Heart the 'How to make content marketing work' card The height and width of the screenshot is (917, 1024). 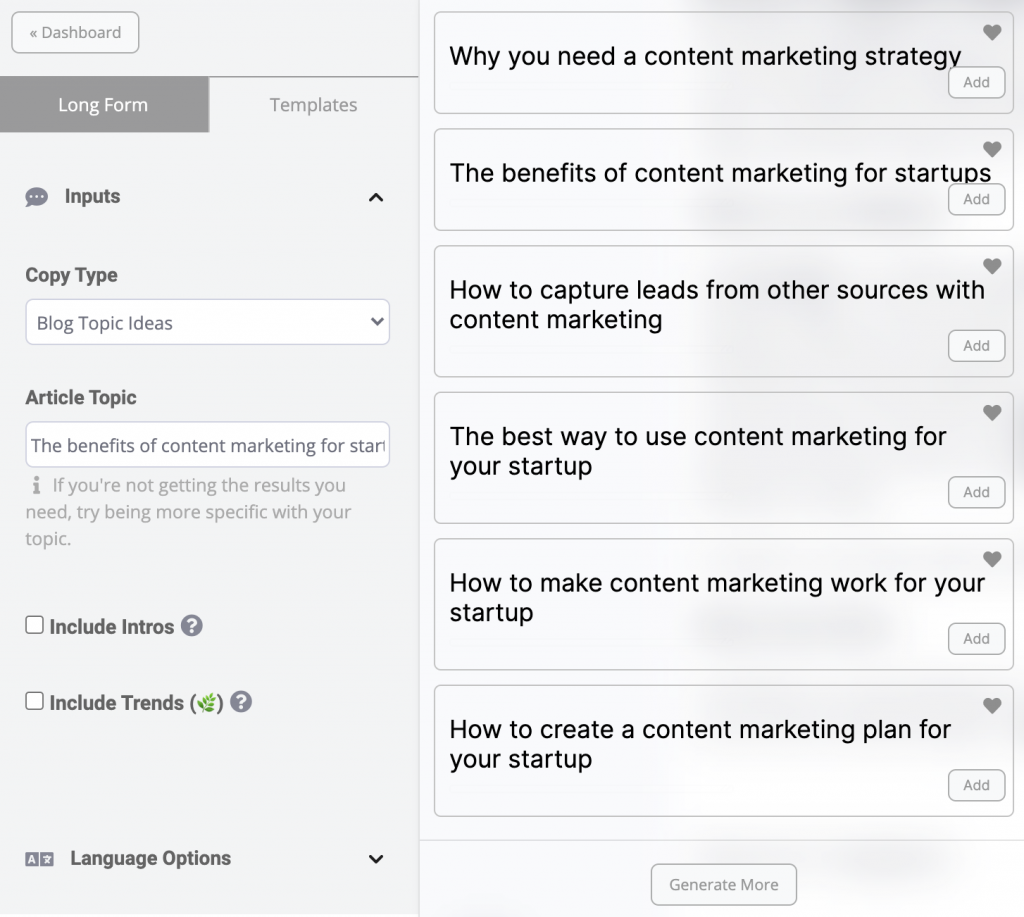click(x=991, y=558)
